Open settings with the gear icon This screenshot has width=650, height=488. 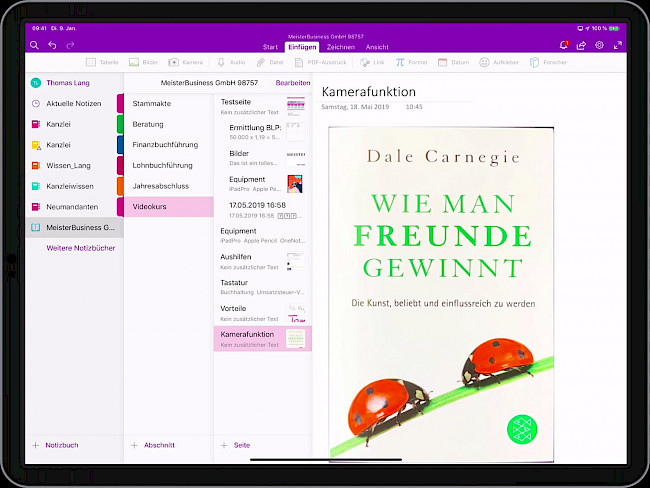(600, 45)
